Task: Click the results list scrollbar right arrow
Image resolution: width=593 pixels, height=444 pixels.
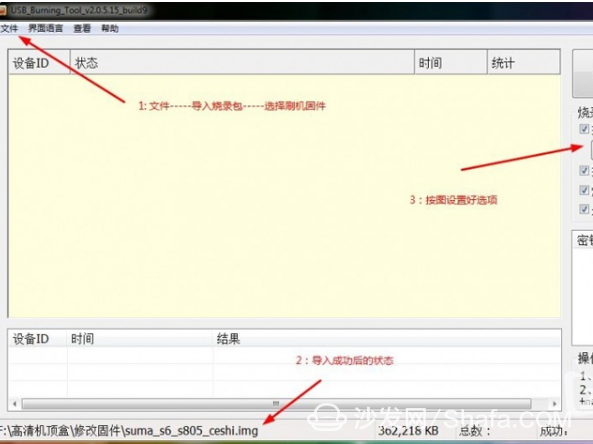Action: click(554, 404)
